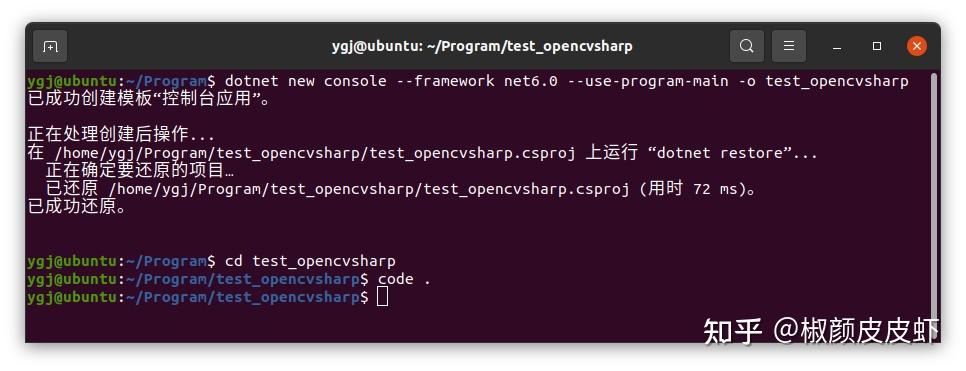
Task: Click the 知乎 @椒颜皮皮虾 watermark
Action: point(821,330)
